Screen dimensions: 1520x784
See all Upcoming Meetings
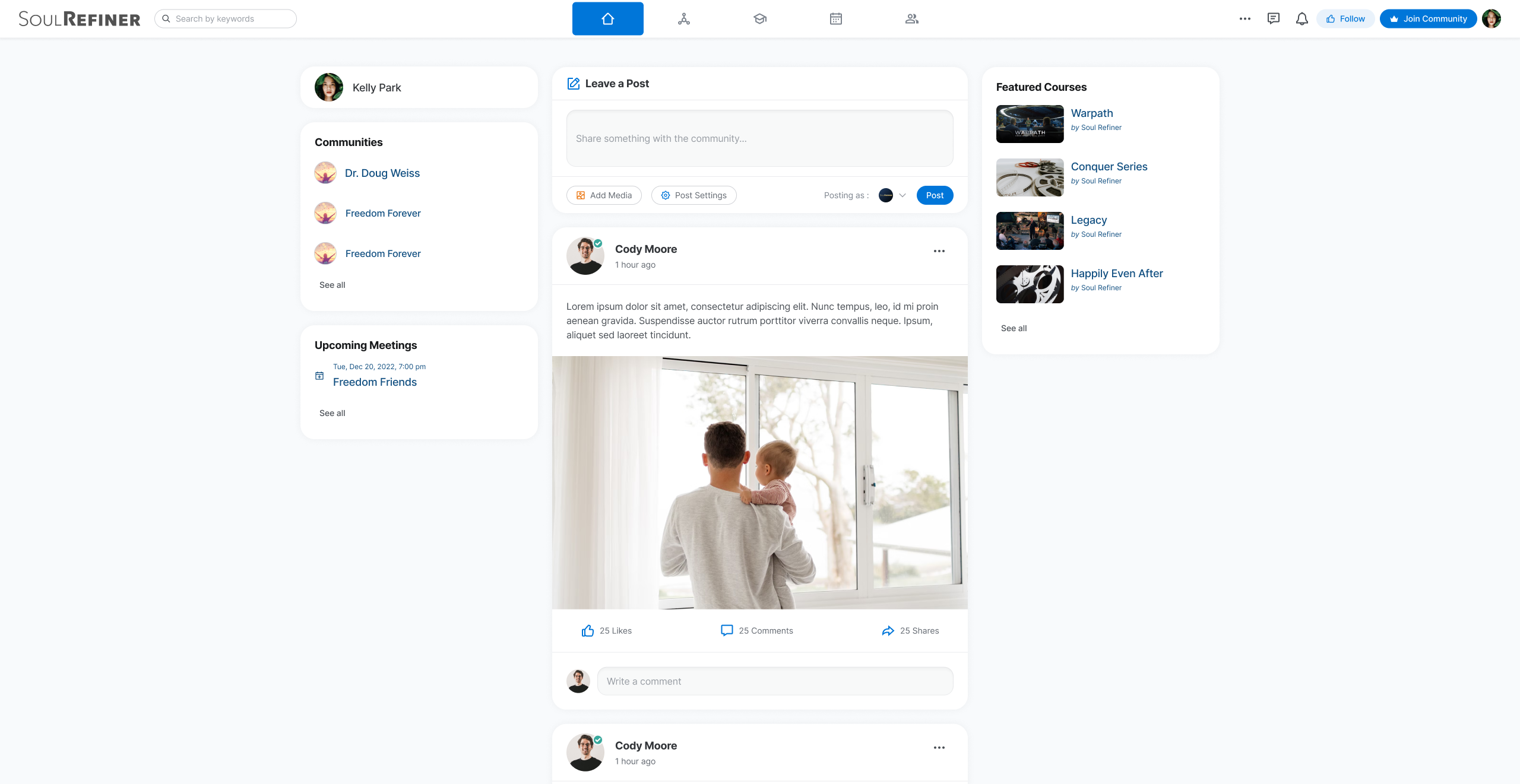[332, 413]
